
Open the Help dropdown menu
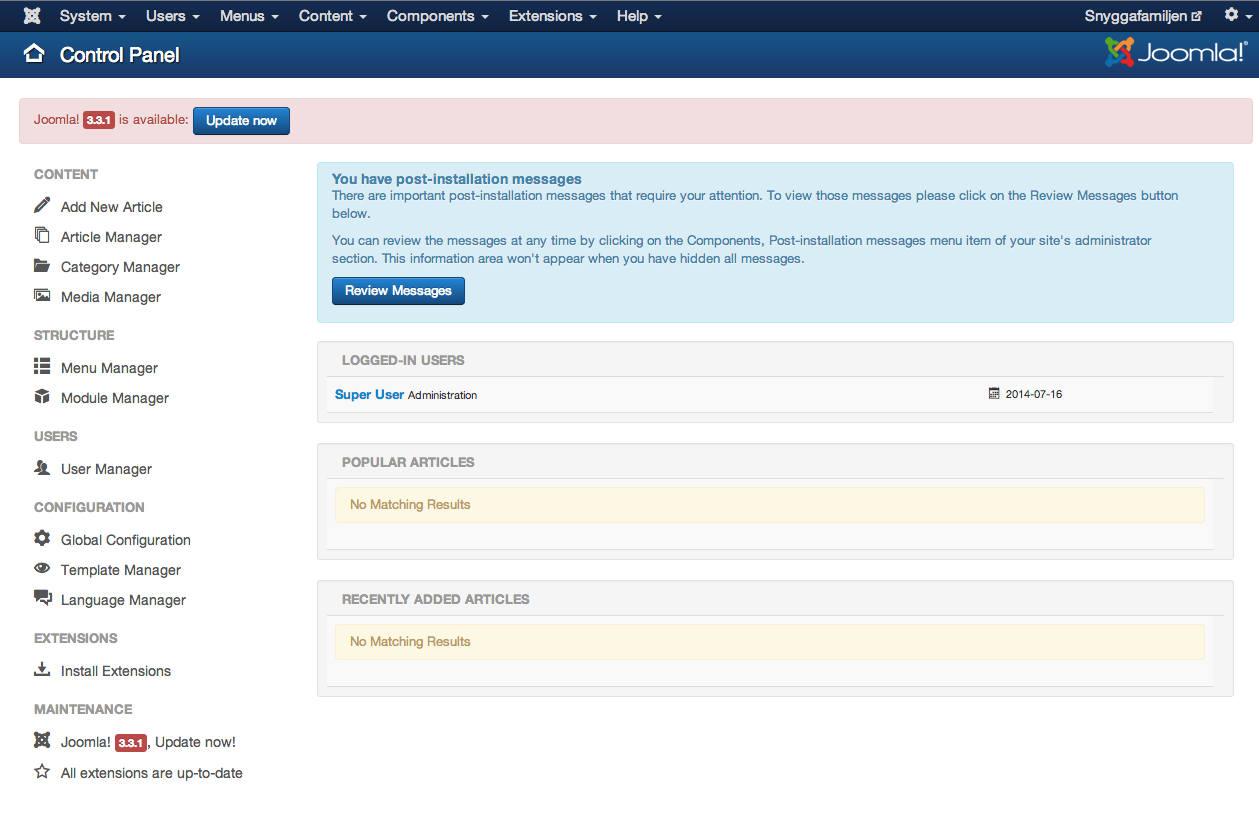point(639,16)
